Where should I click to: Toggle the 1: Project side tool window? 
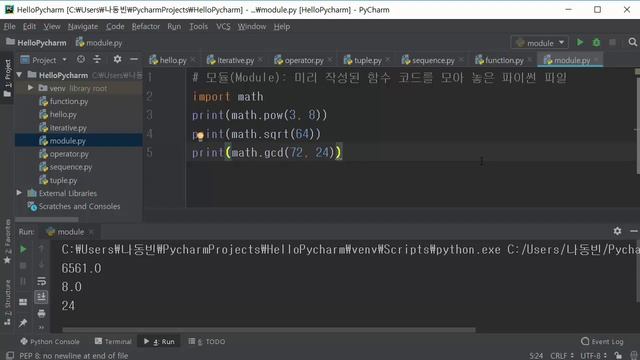pos(7,78)
